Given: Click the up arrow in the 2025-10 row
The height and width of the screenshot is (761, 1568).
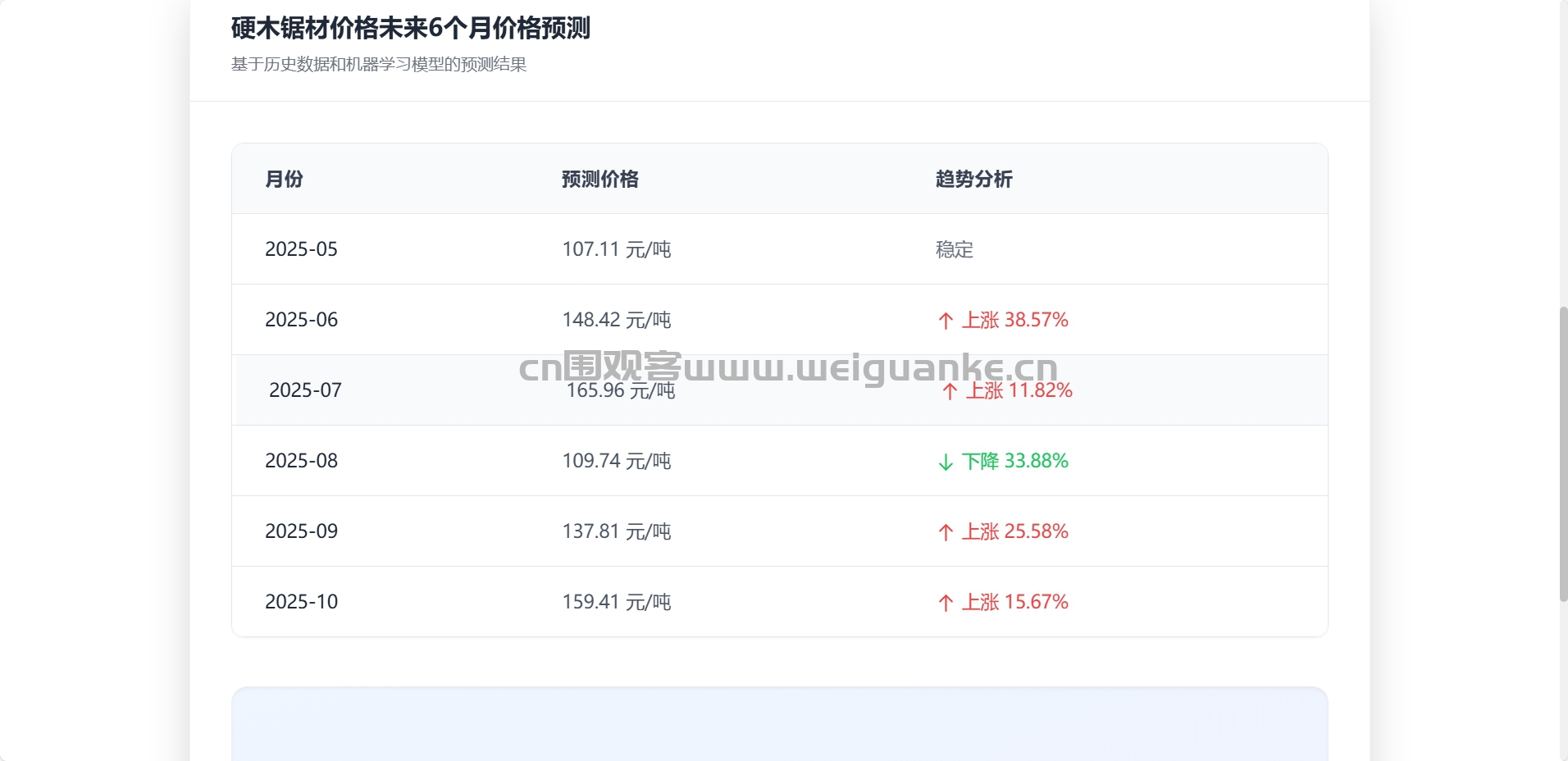Looking at the screenshot, I should [x=946, y=603].
